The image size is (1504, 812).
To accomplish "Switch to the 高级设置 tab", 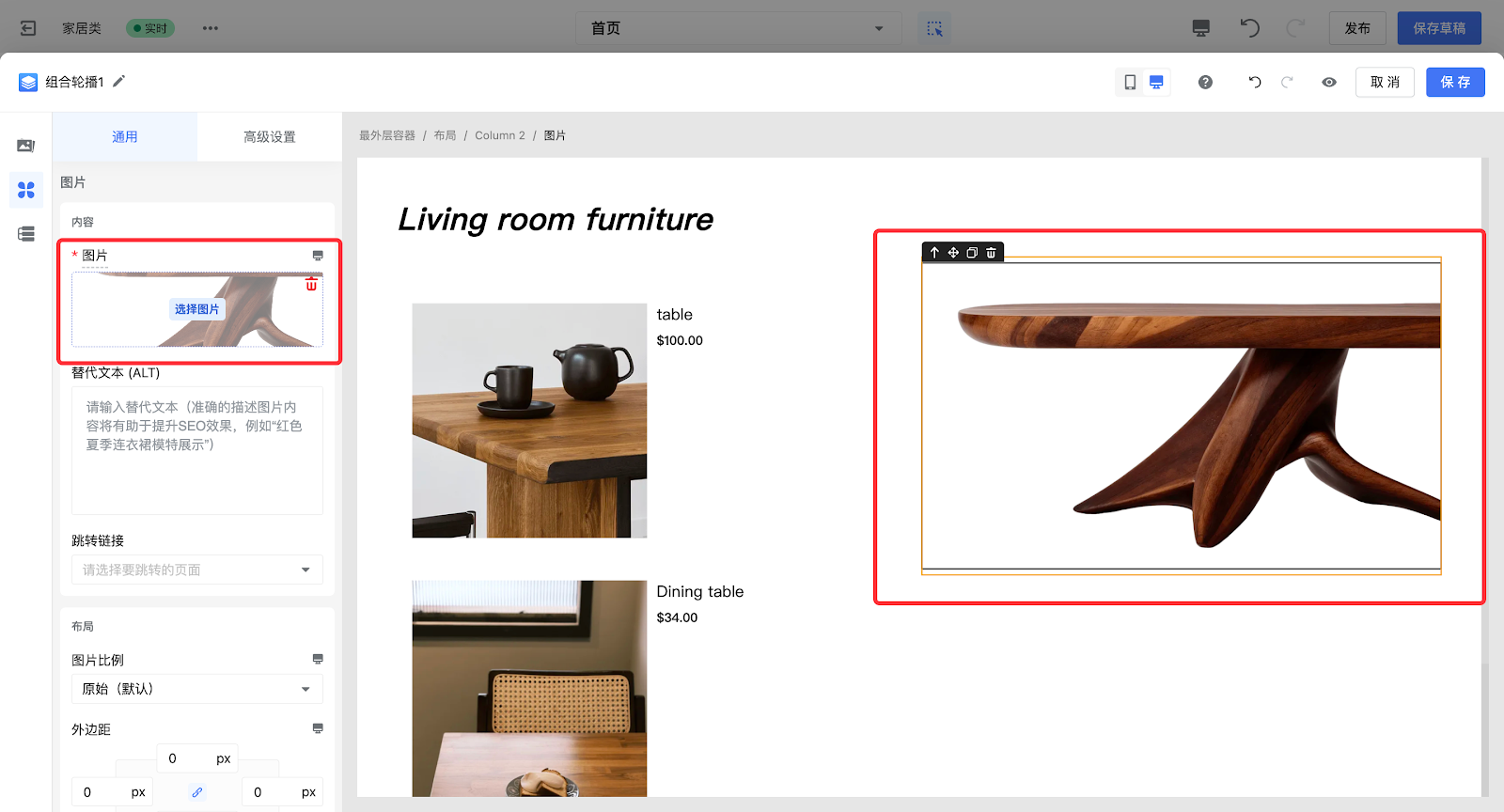I will coord(270,137).
